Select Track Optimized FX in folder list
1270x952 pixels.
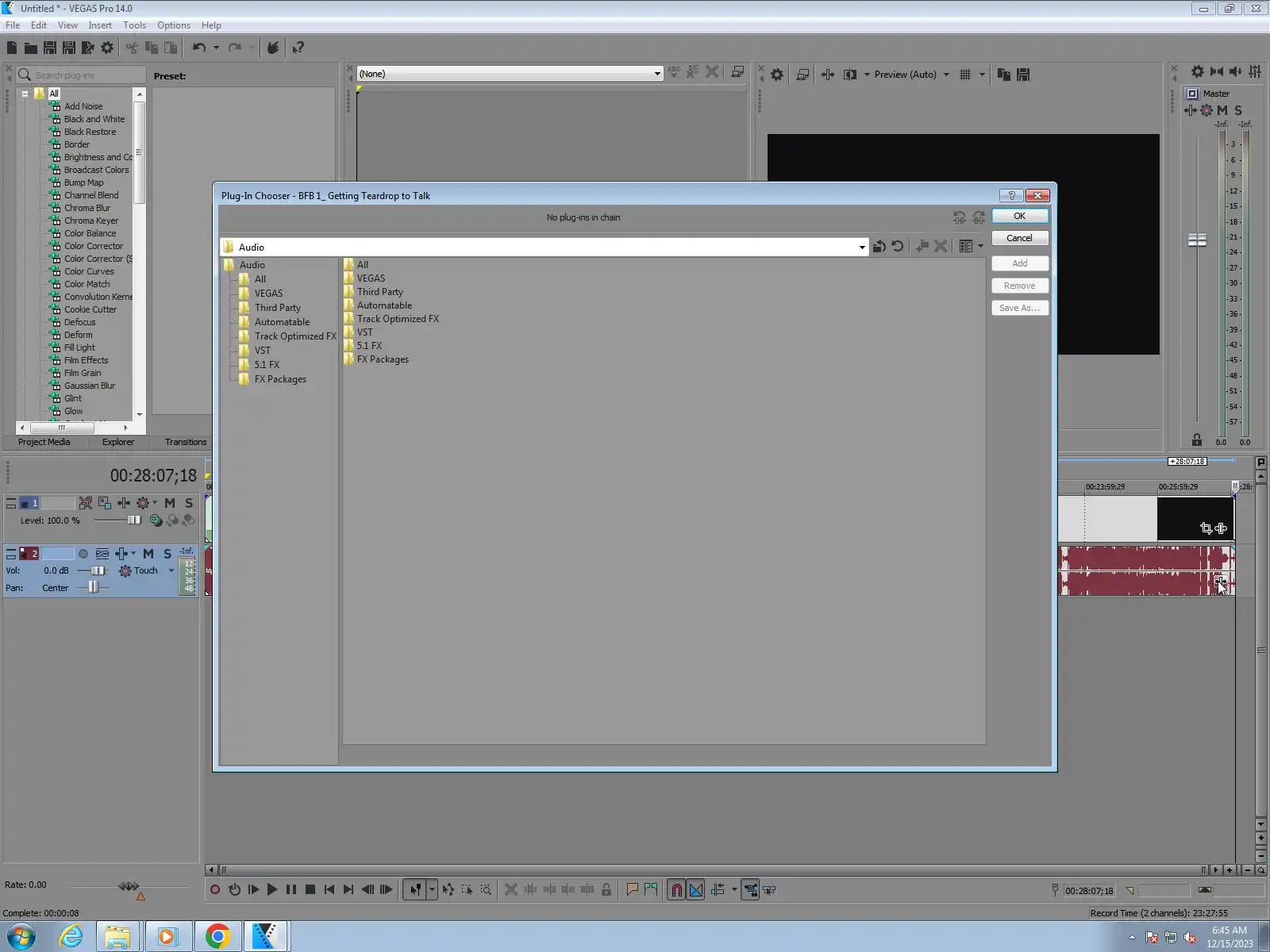398,319
